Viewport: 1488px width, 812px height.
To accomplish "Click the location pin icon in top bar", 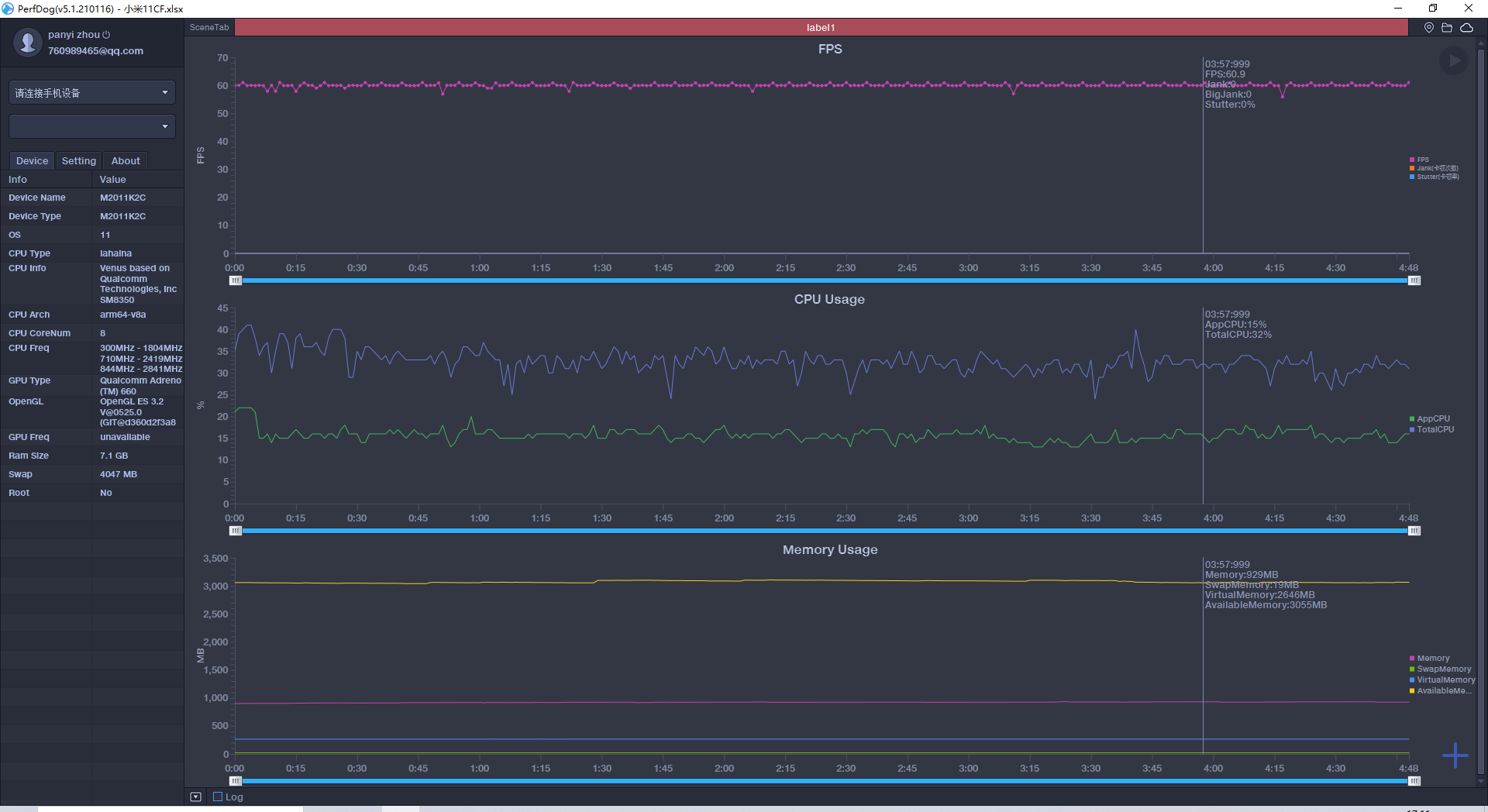I will coord(1429,27).
